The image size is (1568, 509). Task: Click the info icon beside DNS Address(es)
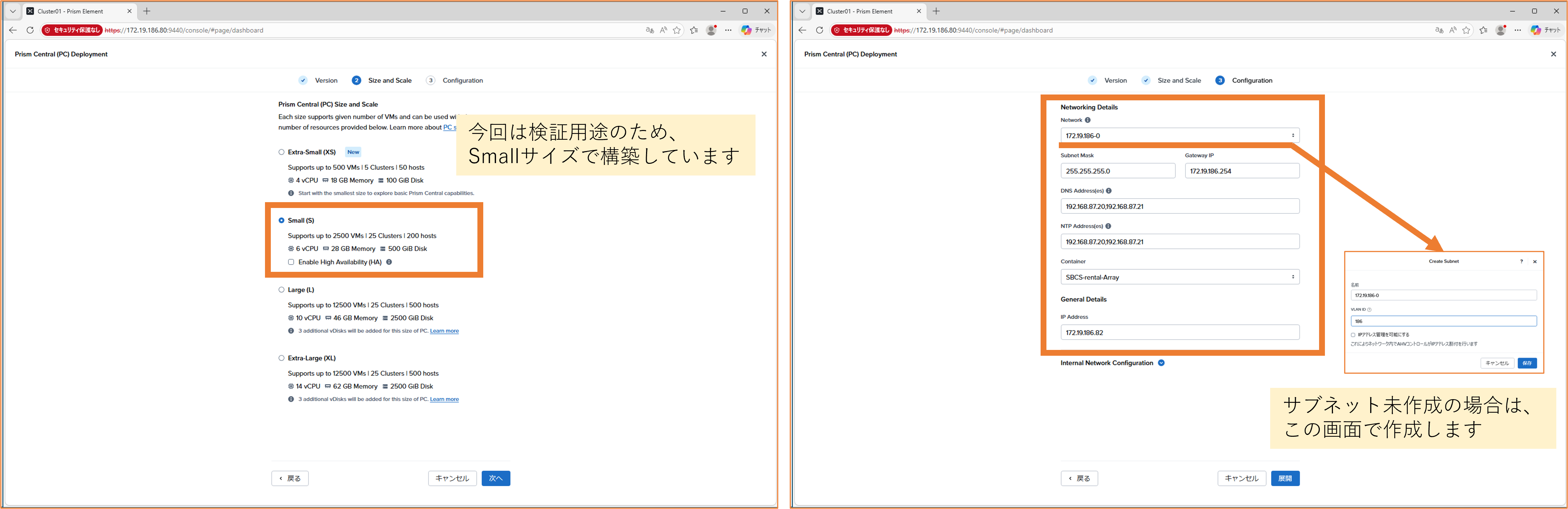[1108, 190]
